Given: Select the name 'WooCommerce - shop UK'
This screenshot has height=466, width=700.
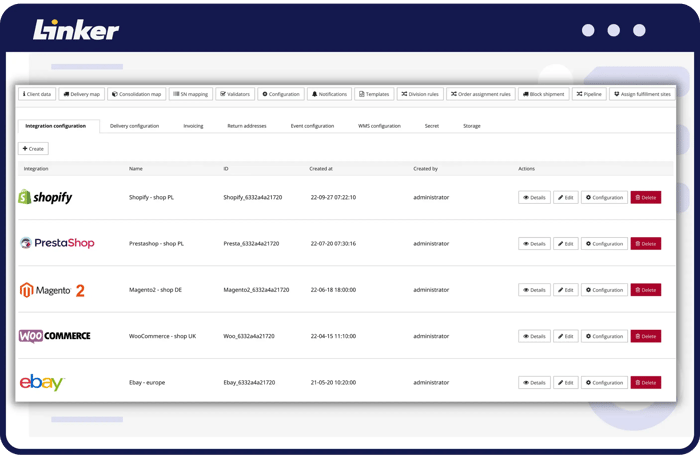Looking at the screenshot, I should 162,336.
